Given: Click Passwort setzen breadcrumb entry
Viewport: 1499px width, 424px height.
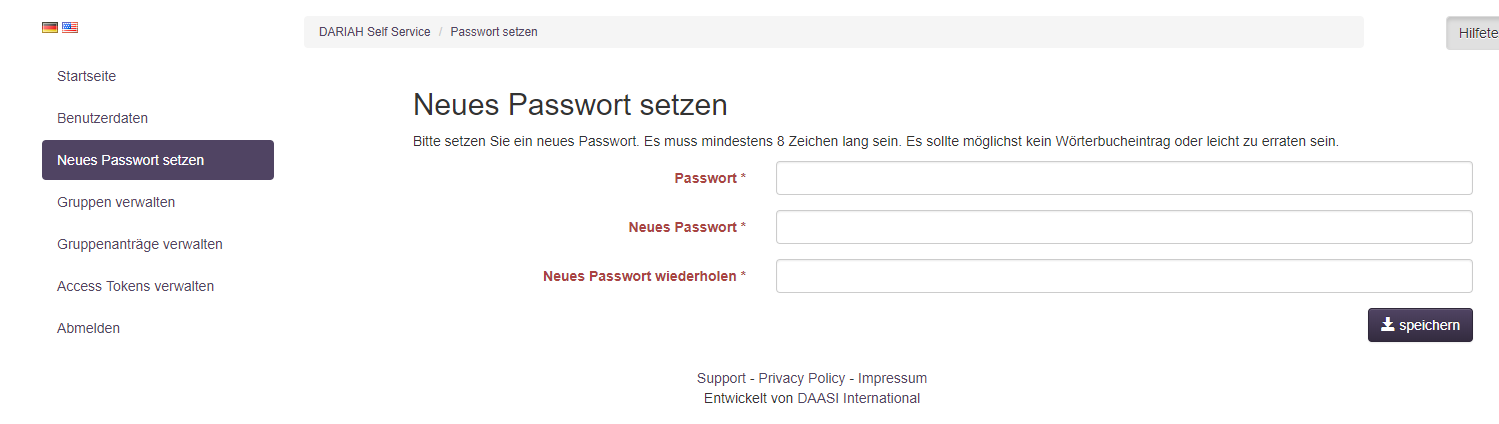Looking at the screenshot, I should click(x=494, y=32).
